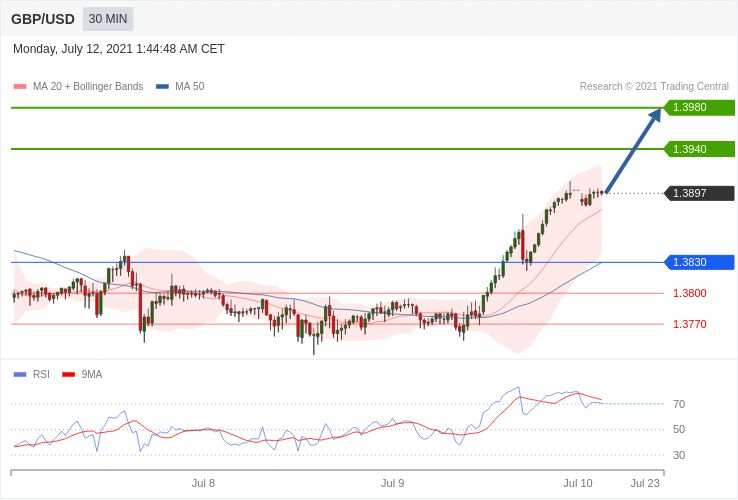Click the pink MA 20 legend swatch
The image size is (738, 500).
click(x=20, y=87)
